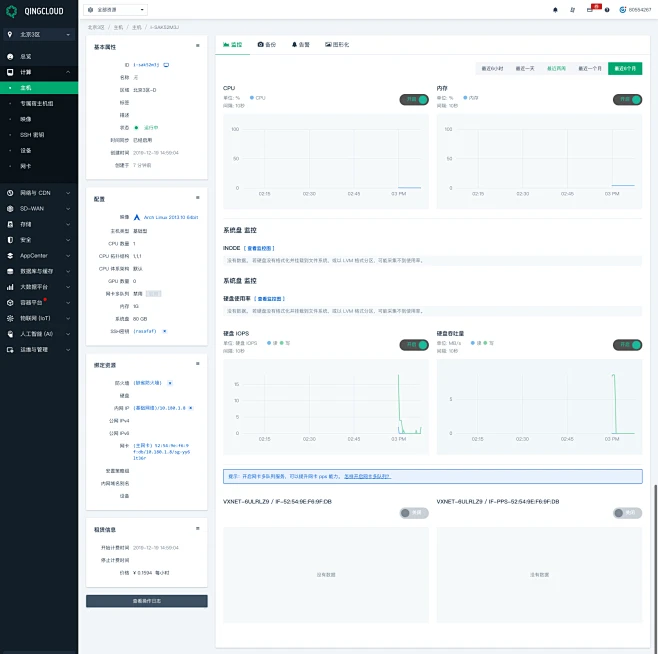Click the help question mark icon

[x=607, y=9]
